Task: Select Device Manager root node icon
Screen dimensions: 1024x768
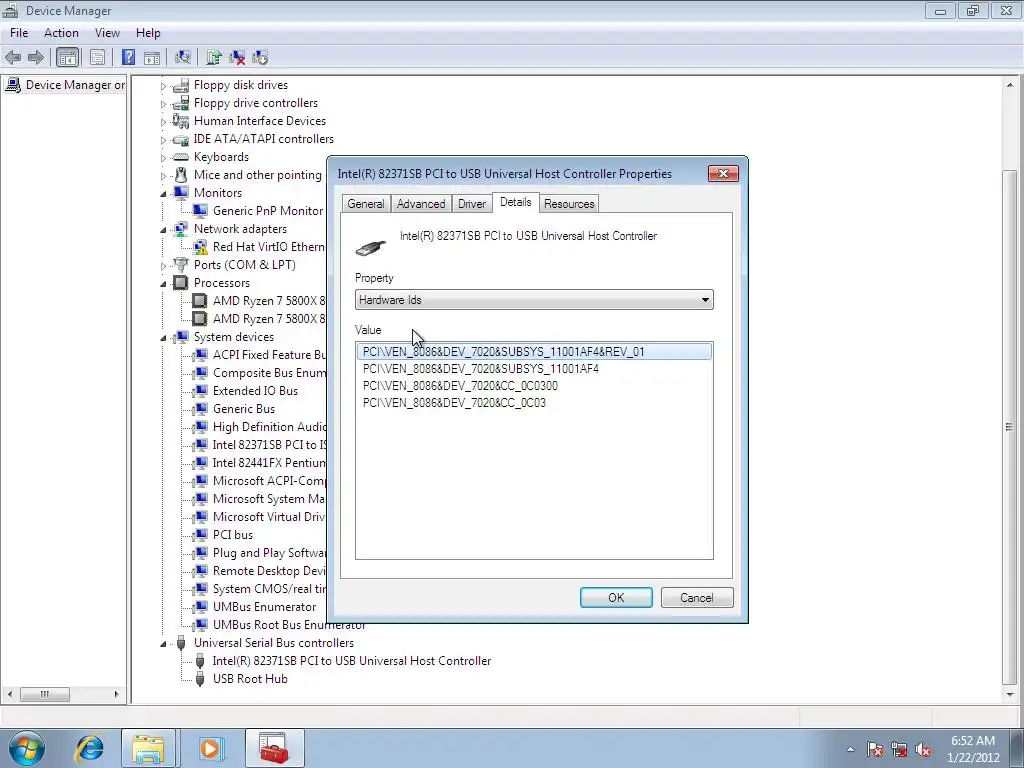Action: 13,85
